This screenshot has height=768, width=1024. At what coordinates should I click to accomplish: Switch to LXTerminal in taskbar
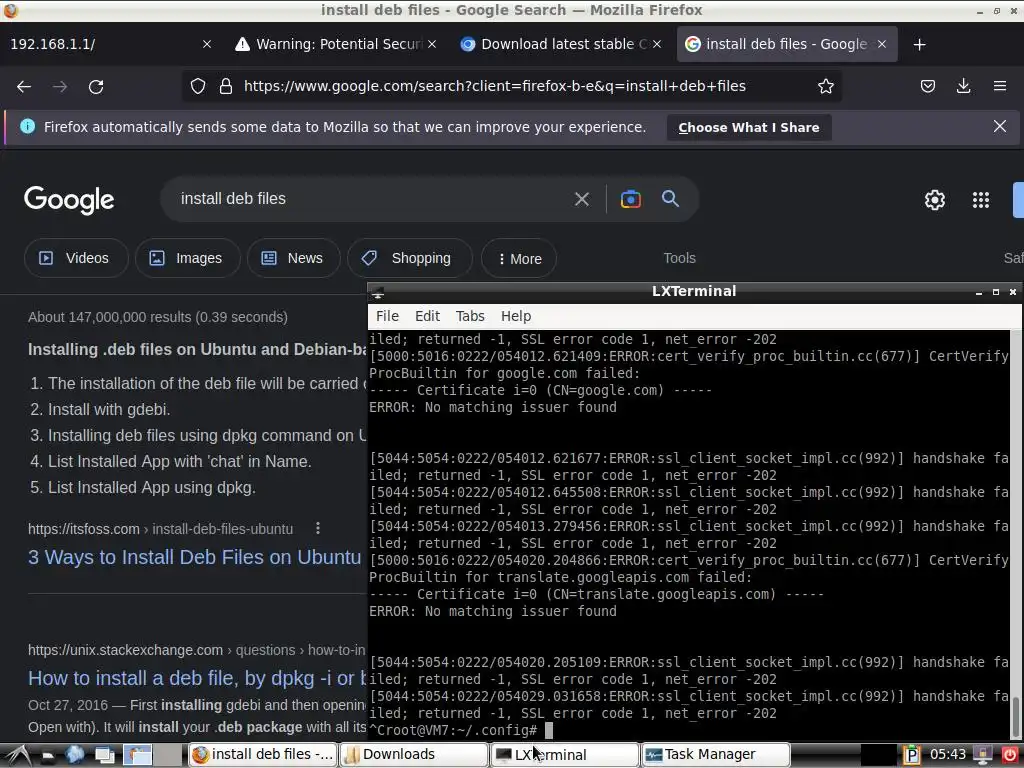click(565, 755)
